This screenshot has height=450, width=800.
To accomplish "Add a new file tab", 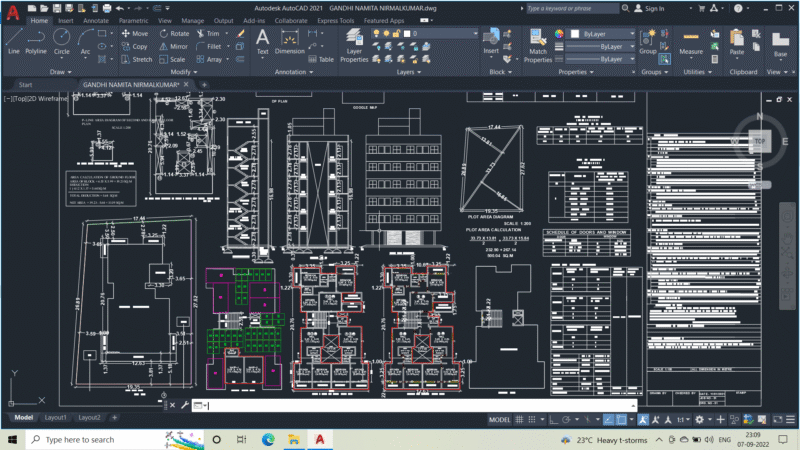I will [204, 85].
